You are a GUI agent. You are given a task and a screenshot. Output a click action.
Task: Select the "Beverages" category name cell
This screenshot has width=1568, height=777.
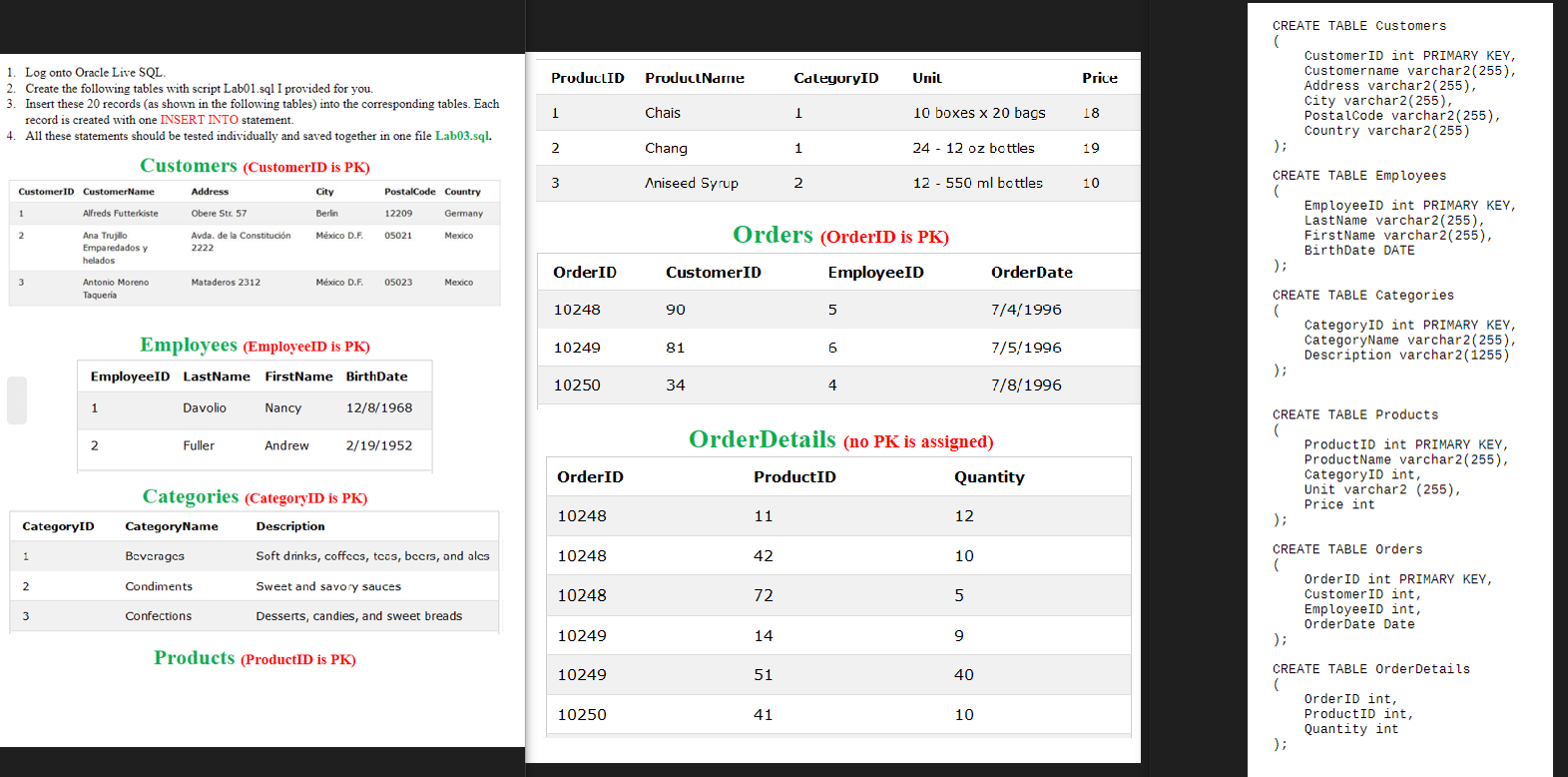point(155,556)
